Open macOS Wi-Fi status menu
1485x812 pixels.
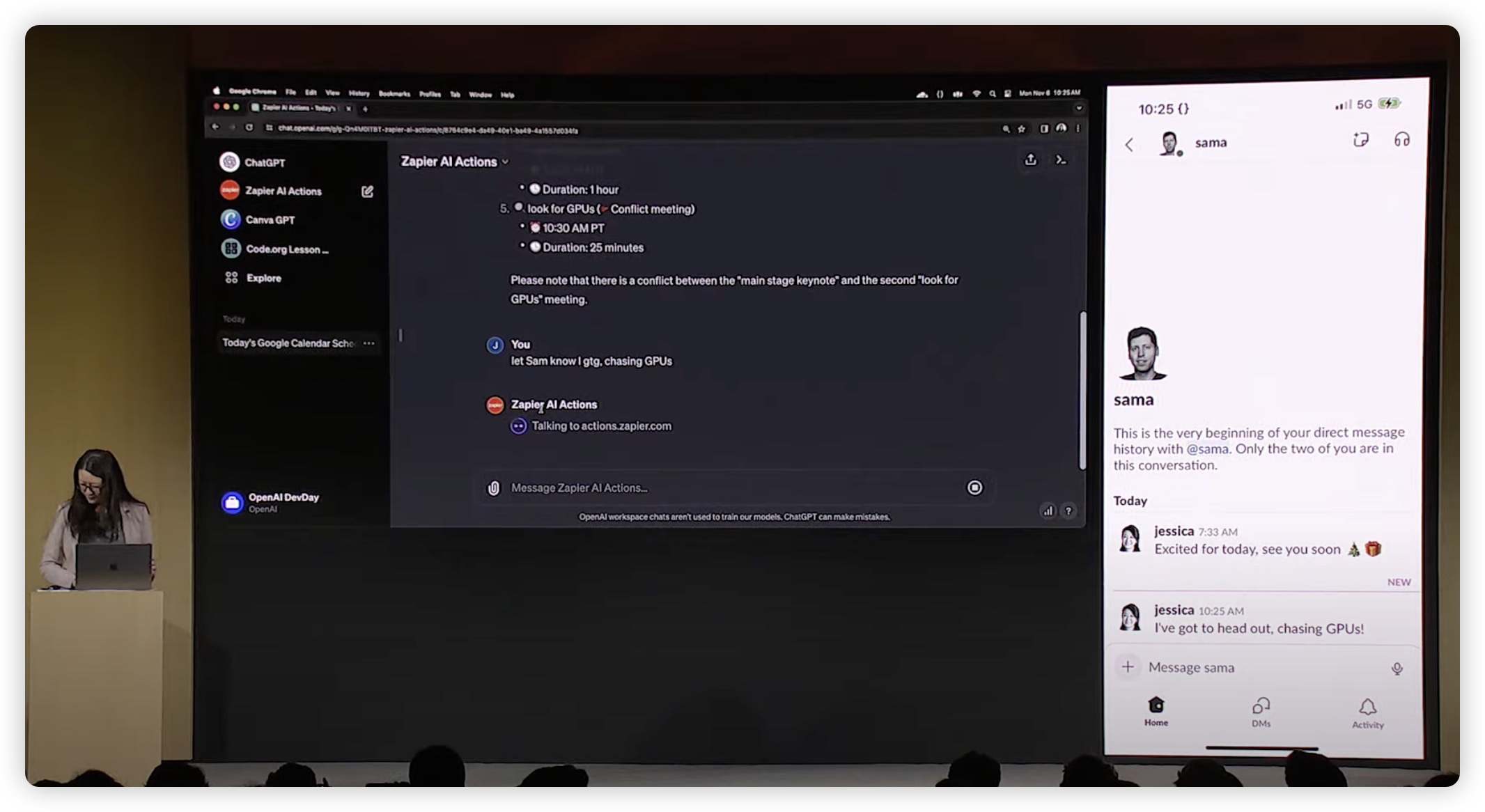point(977,93)
